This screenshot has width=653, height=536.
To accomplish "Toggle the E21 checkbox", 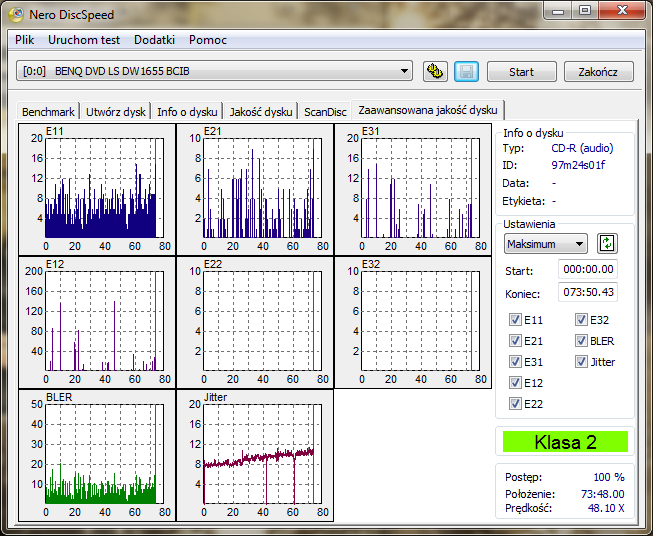I will [x=515, y=341].
